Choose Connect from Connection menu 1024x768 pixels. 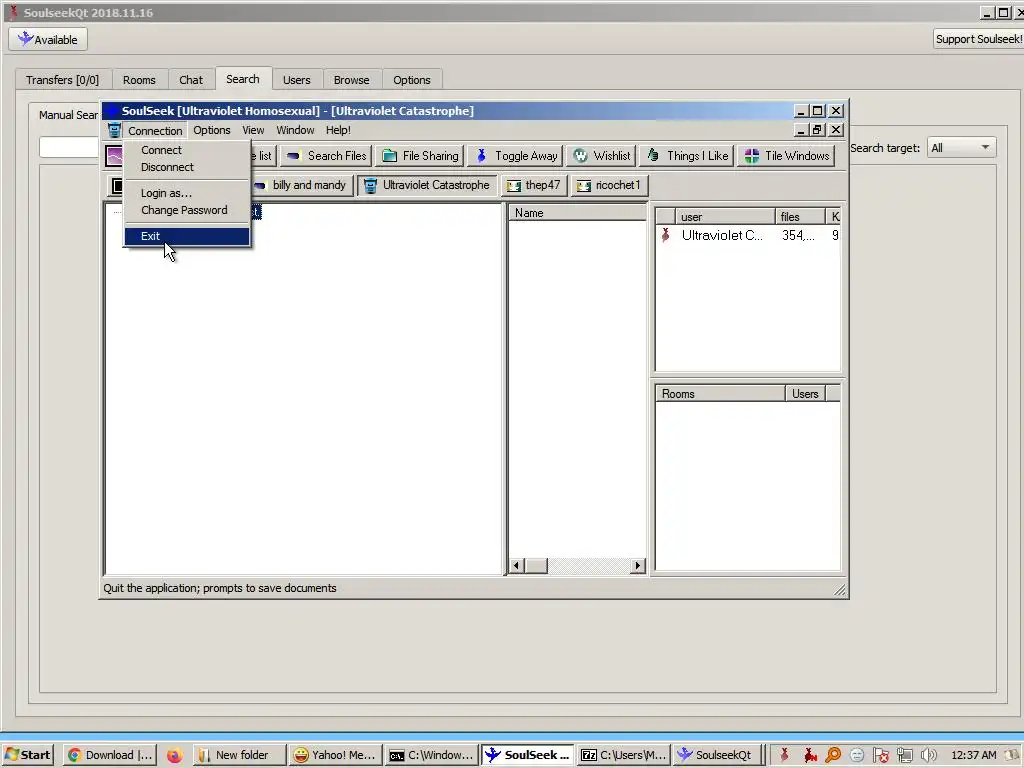tap(187, 150)
